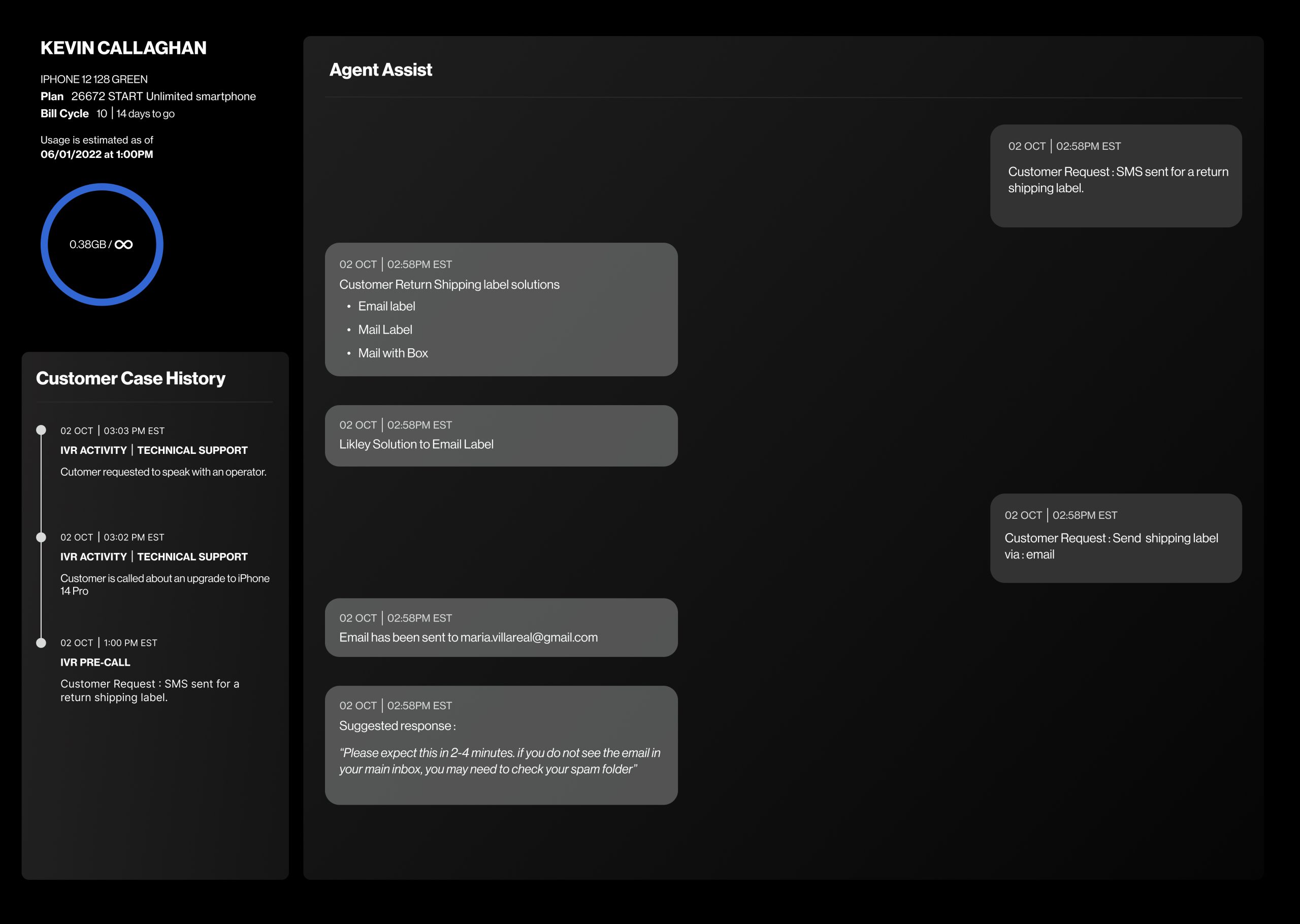Click the Customer Case History heading
This screenshot has height=924, width=1300.
pyautogui.click(x=131, y=378)
